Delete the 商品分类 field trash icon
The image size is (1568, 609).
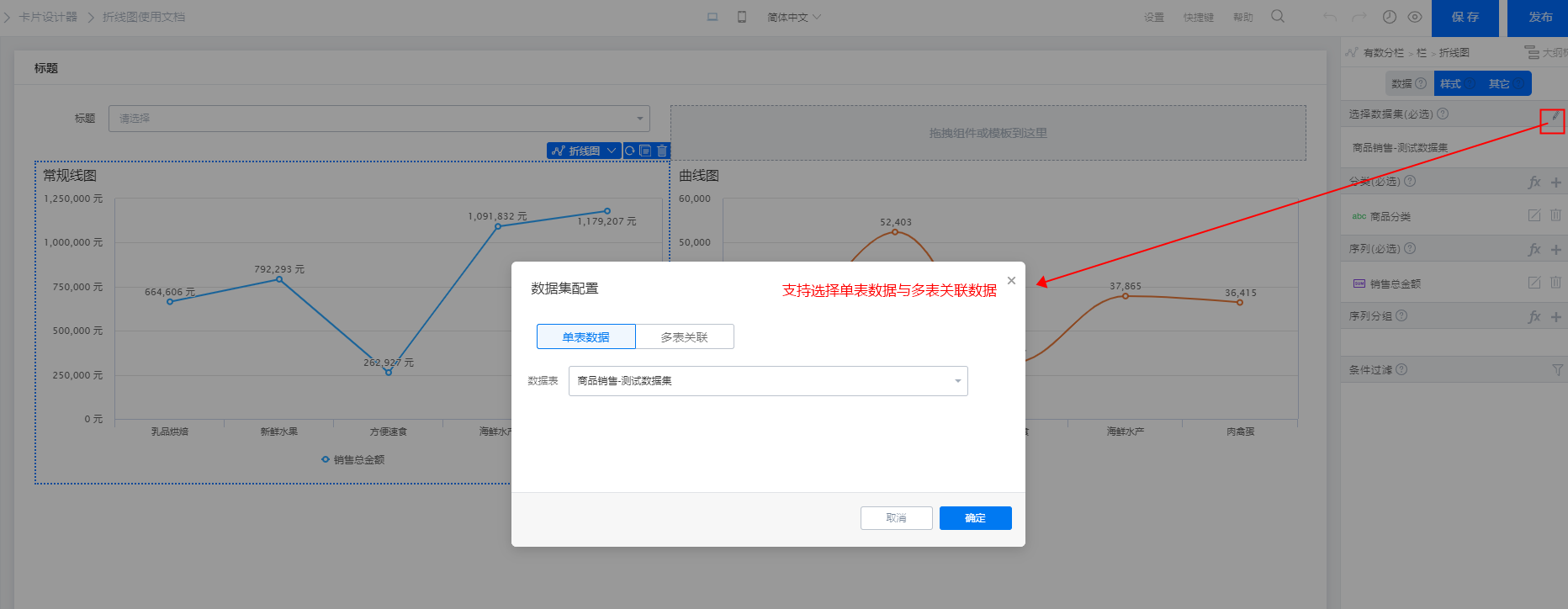pyautogui.click(x=1555, y=215)
